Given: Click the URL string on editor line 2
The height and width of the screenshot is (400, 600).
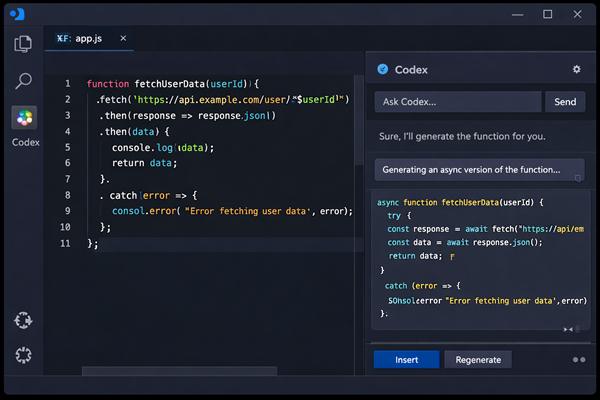Looking at the screenshot, I should [x=238, y=100].
